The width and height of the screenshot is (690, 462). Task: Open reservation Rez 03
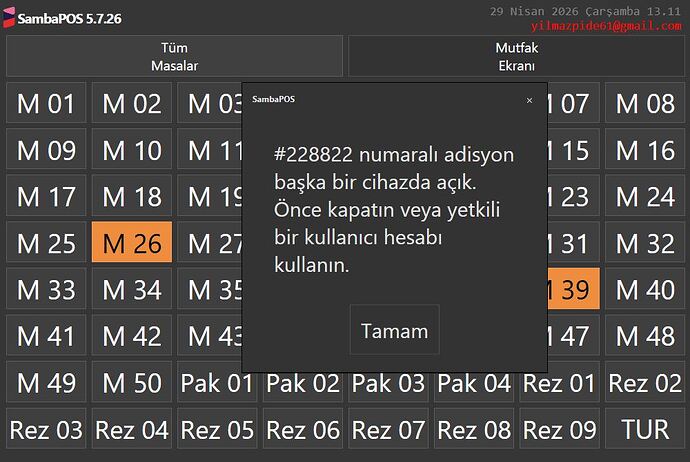coord(46,429)
